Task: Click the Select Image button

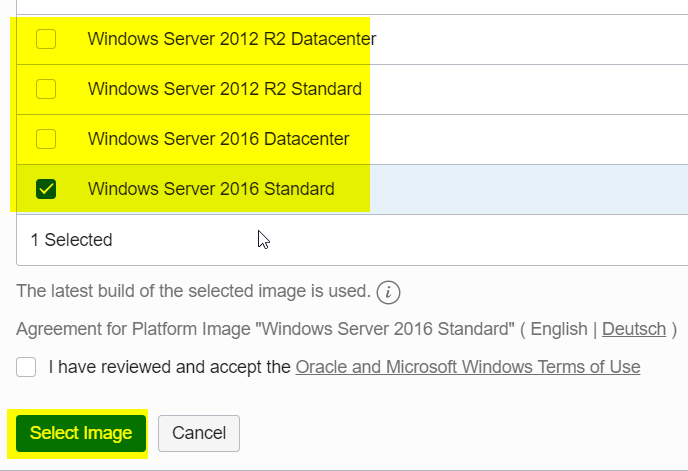Action: coord(81,433)
